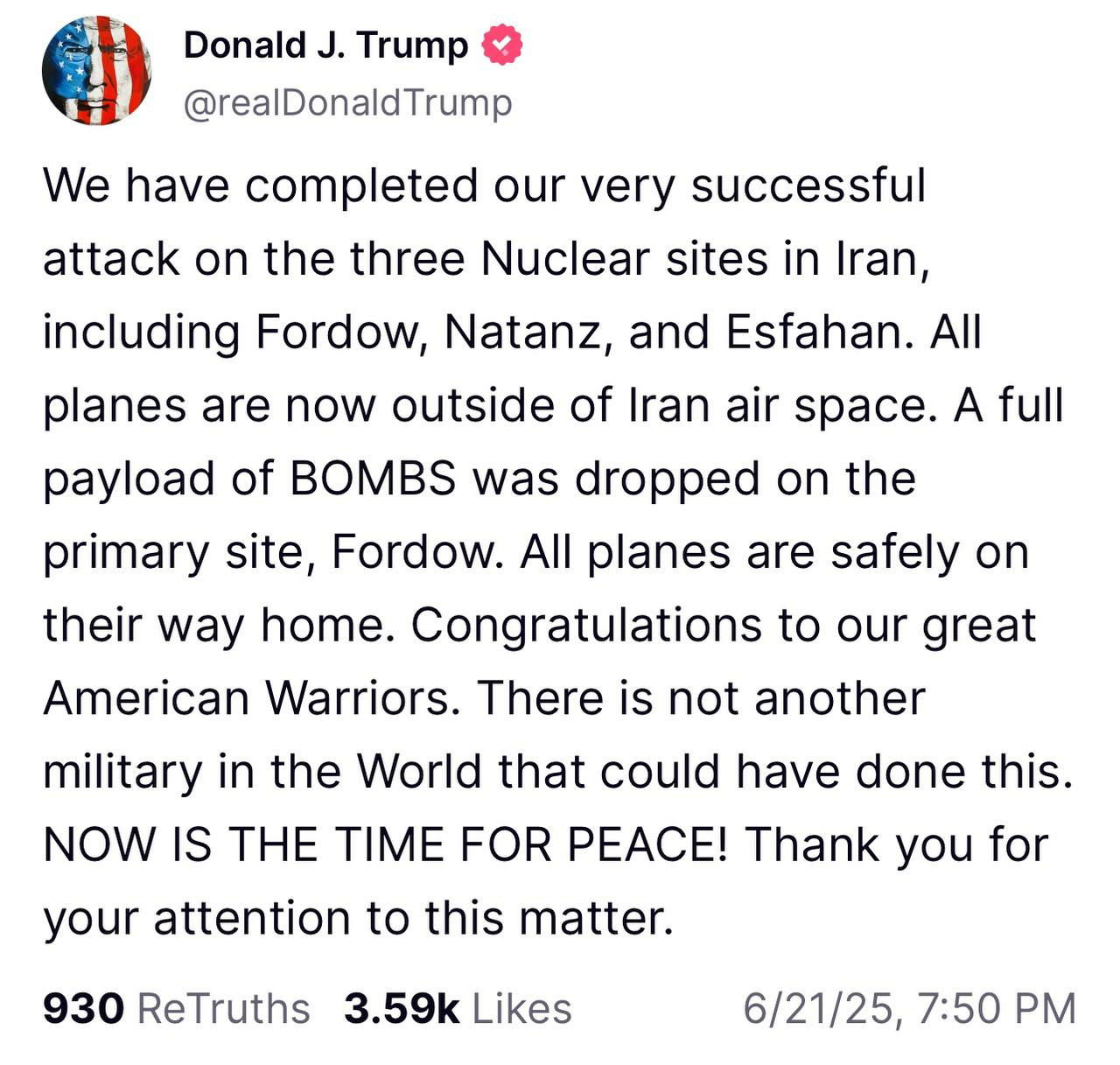Click the @realDonaldTrump handle

347,103
